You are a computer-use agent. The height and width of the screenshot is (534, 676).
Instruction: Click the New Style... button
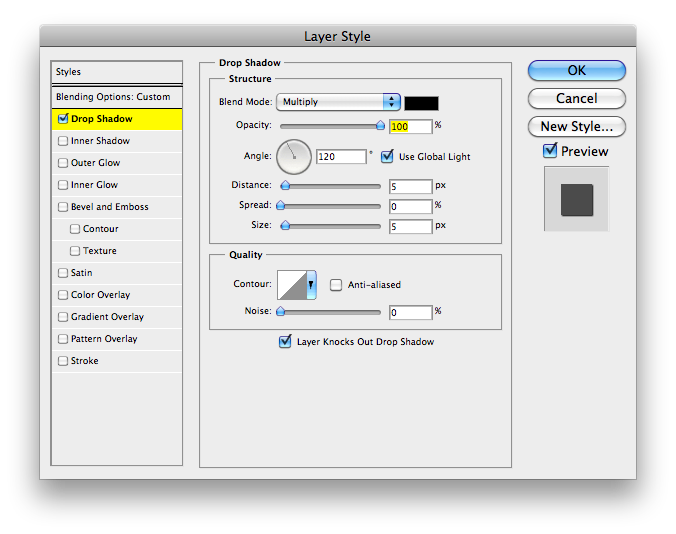click(x=576, y=127)
